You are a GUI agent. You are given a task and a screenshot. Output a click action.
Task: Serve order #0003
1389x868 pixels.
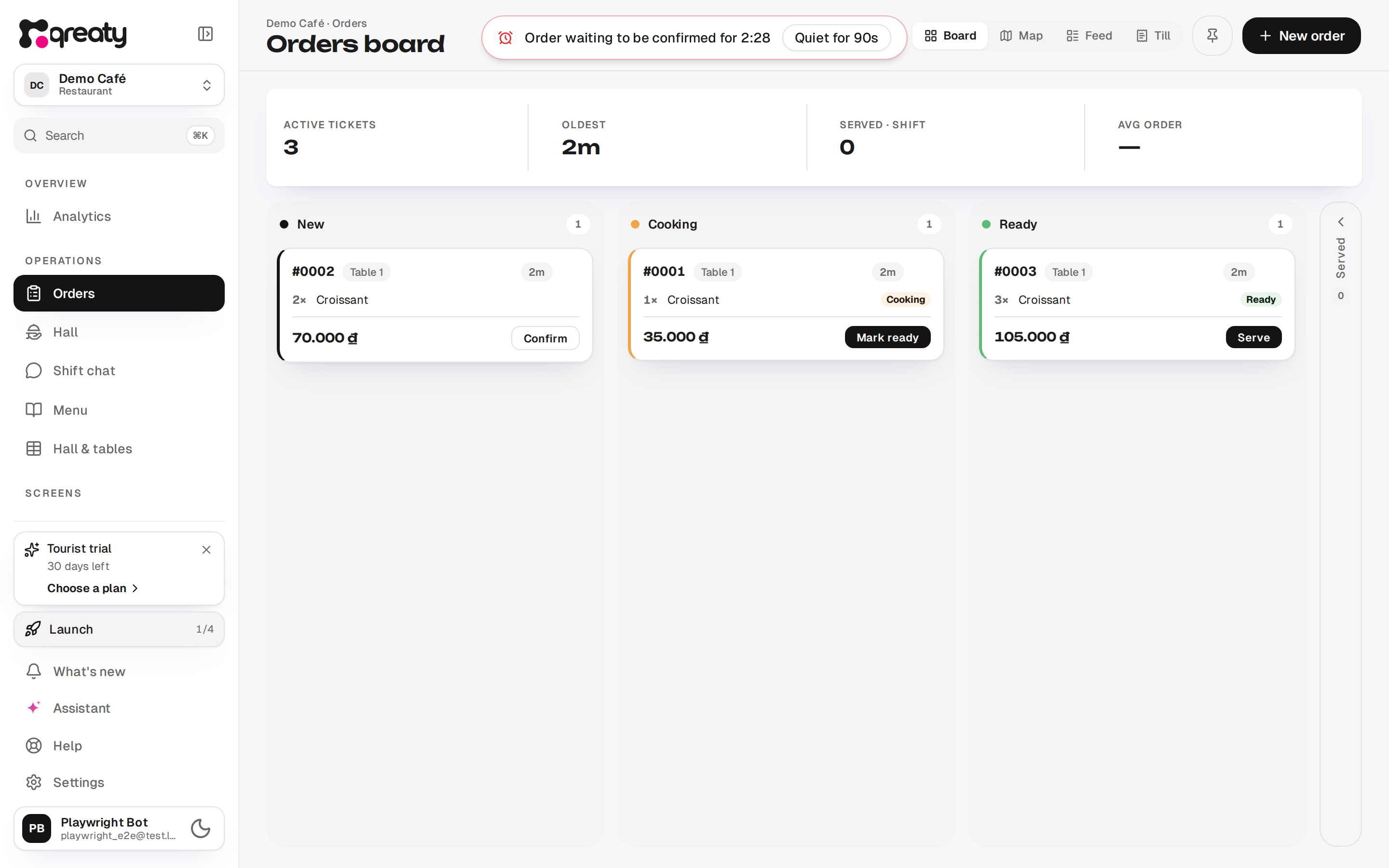pos(1253,337)
